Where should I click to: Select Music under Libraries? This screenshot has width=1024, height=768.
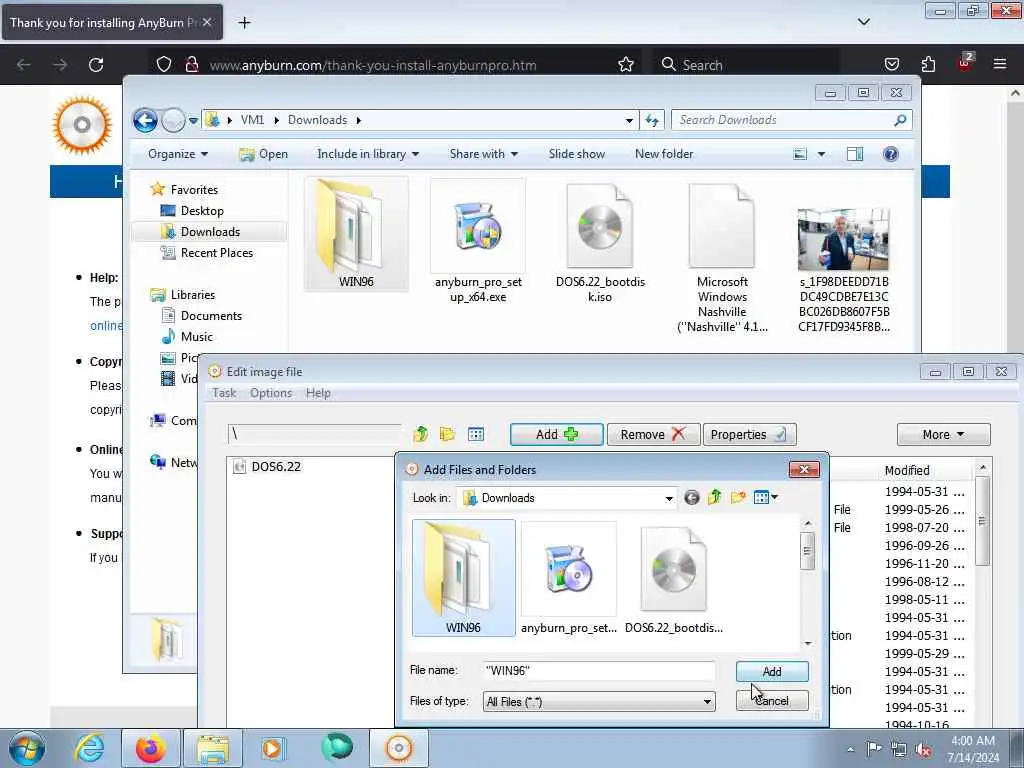[x=197, y=336]
